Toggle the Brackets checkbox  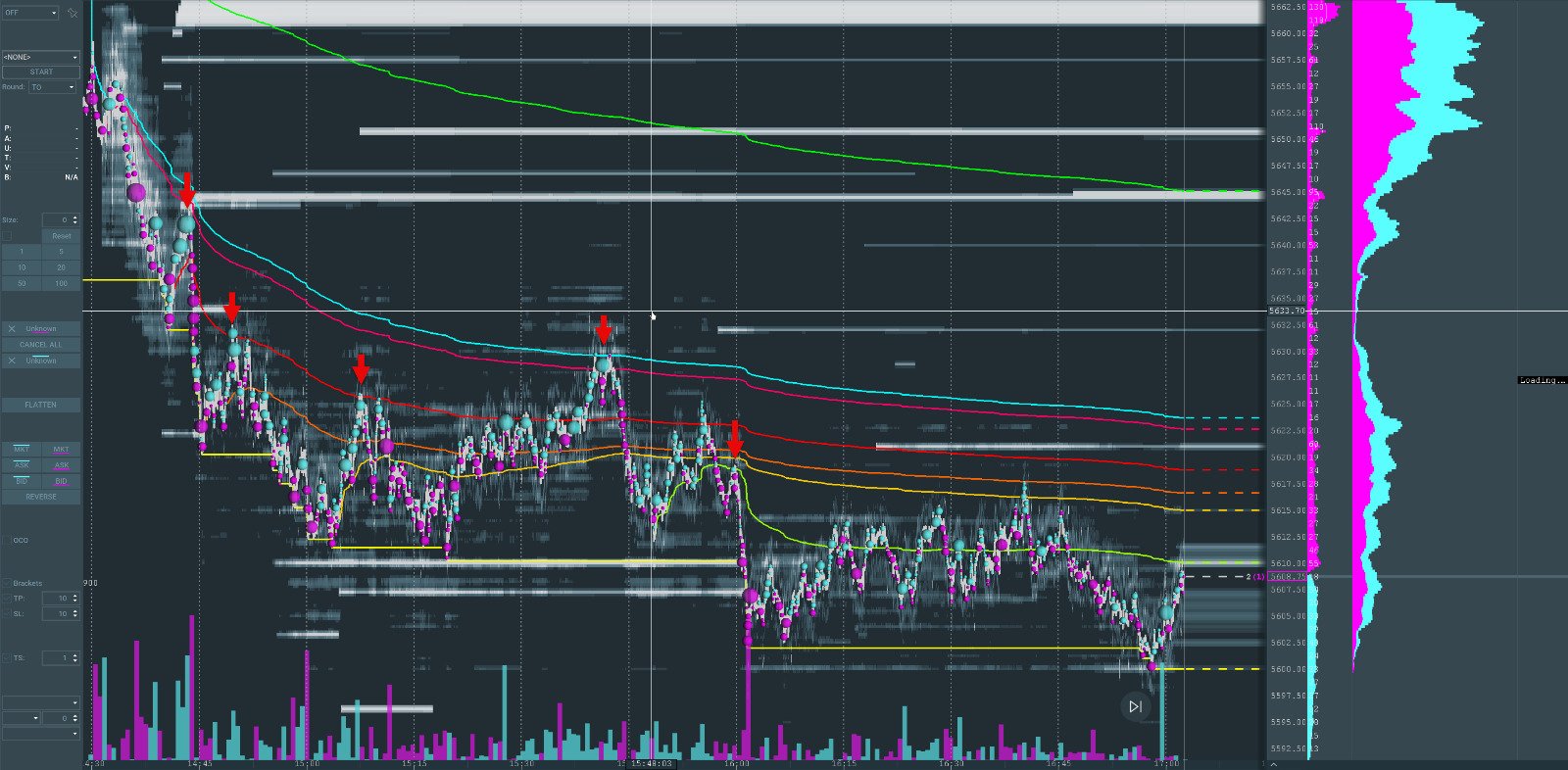point(8,584)
